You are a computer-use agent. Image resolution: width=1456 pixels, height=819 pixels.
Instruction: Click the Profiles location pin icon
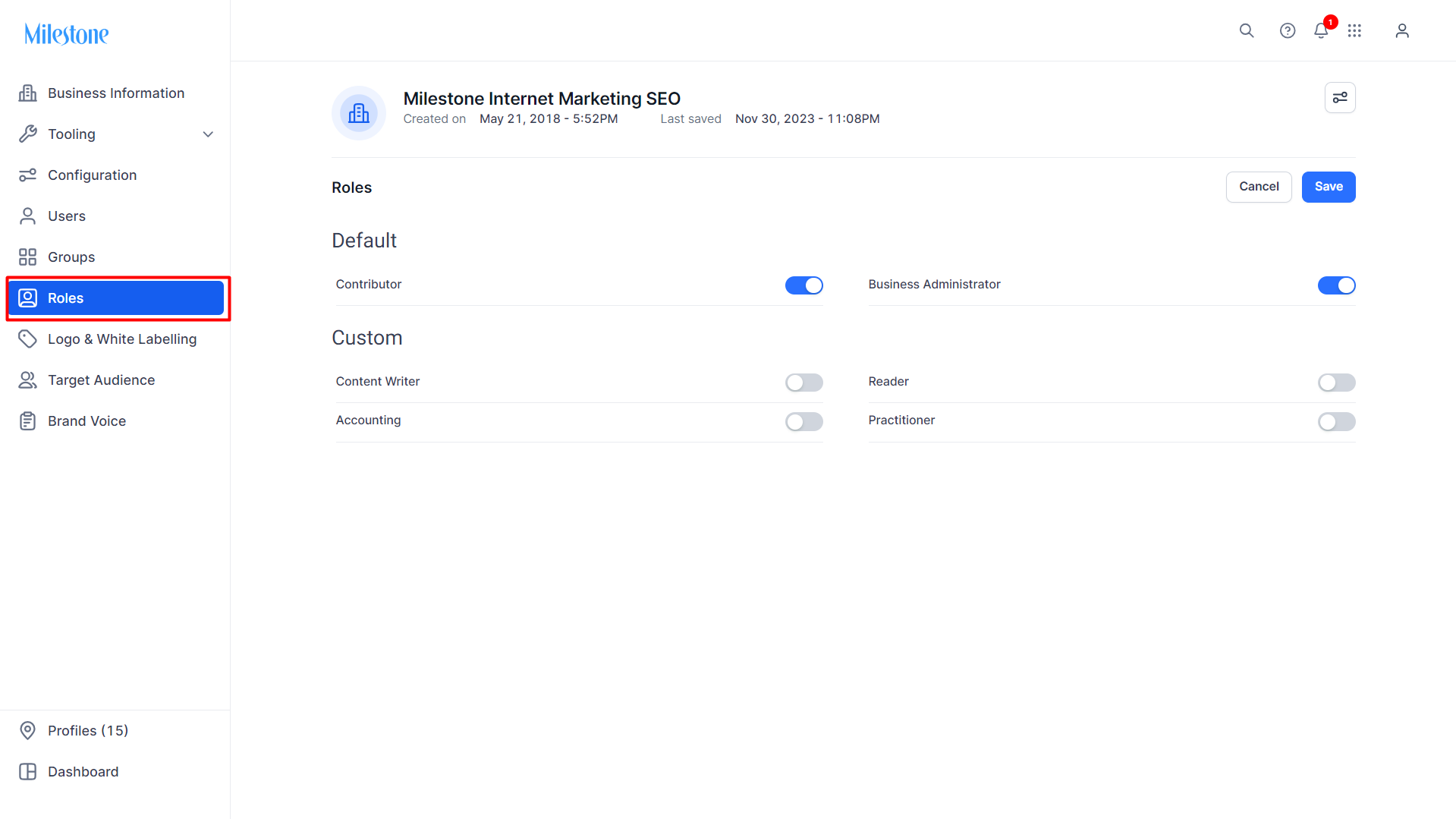[28, 731]
